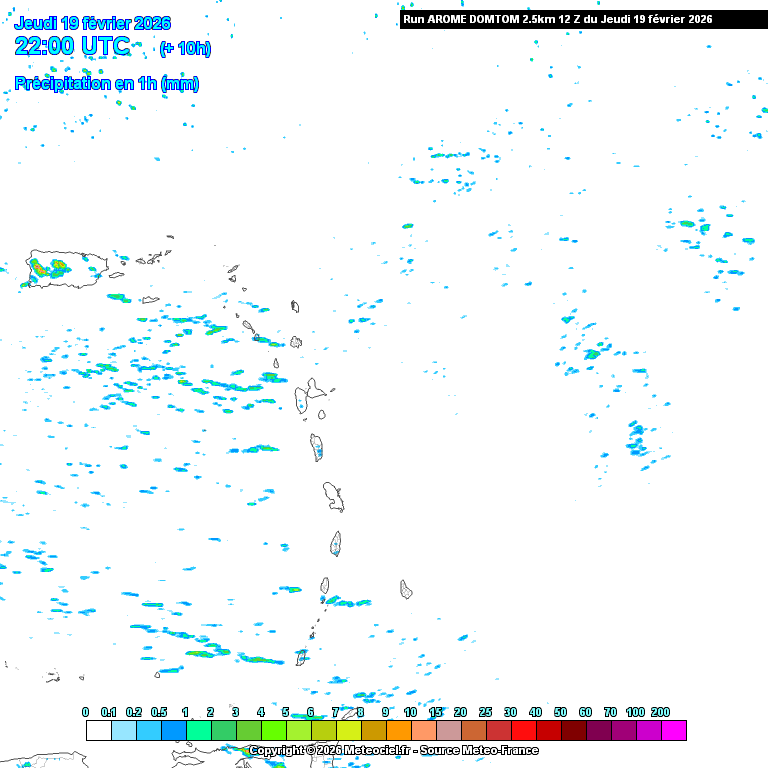Click the (+ 10h) forecast offset label

click(185, 48)
